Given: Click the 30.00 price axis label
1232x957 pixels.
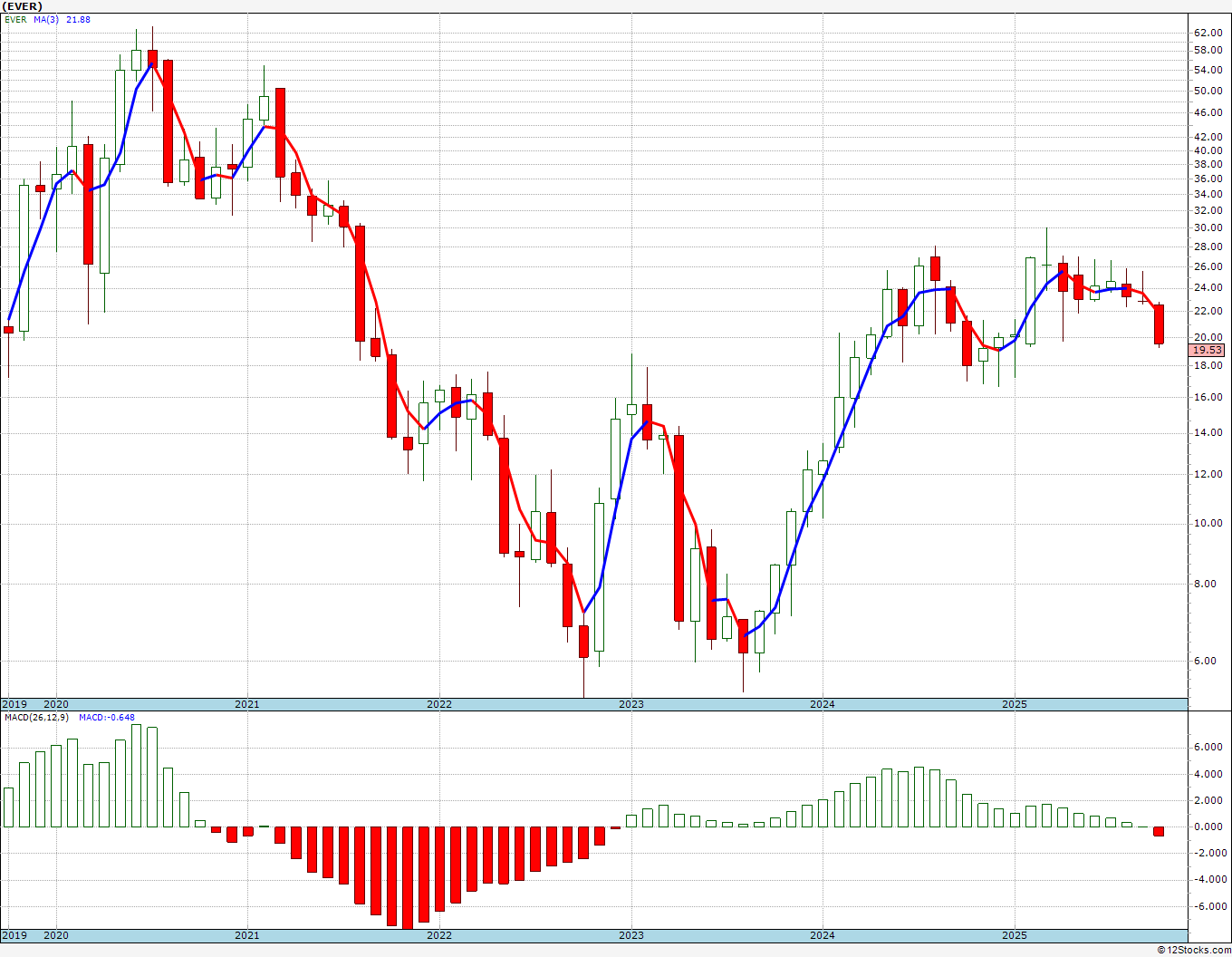Looking at the screenshot, I should 1208,227.
